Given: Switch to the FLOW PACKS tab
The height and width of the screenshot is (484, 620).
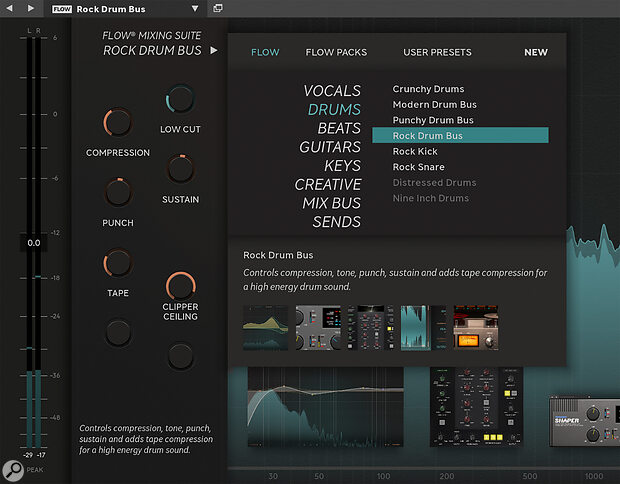Looking at the screenshot, I should [336, 52].
